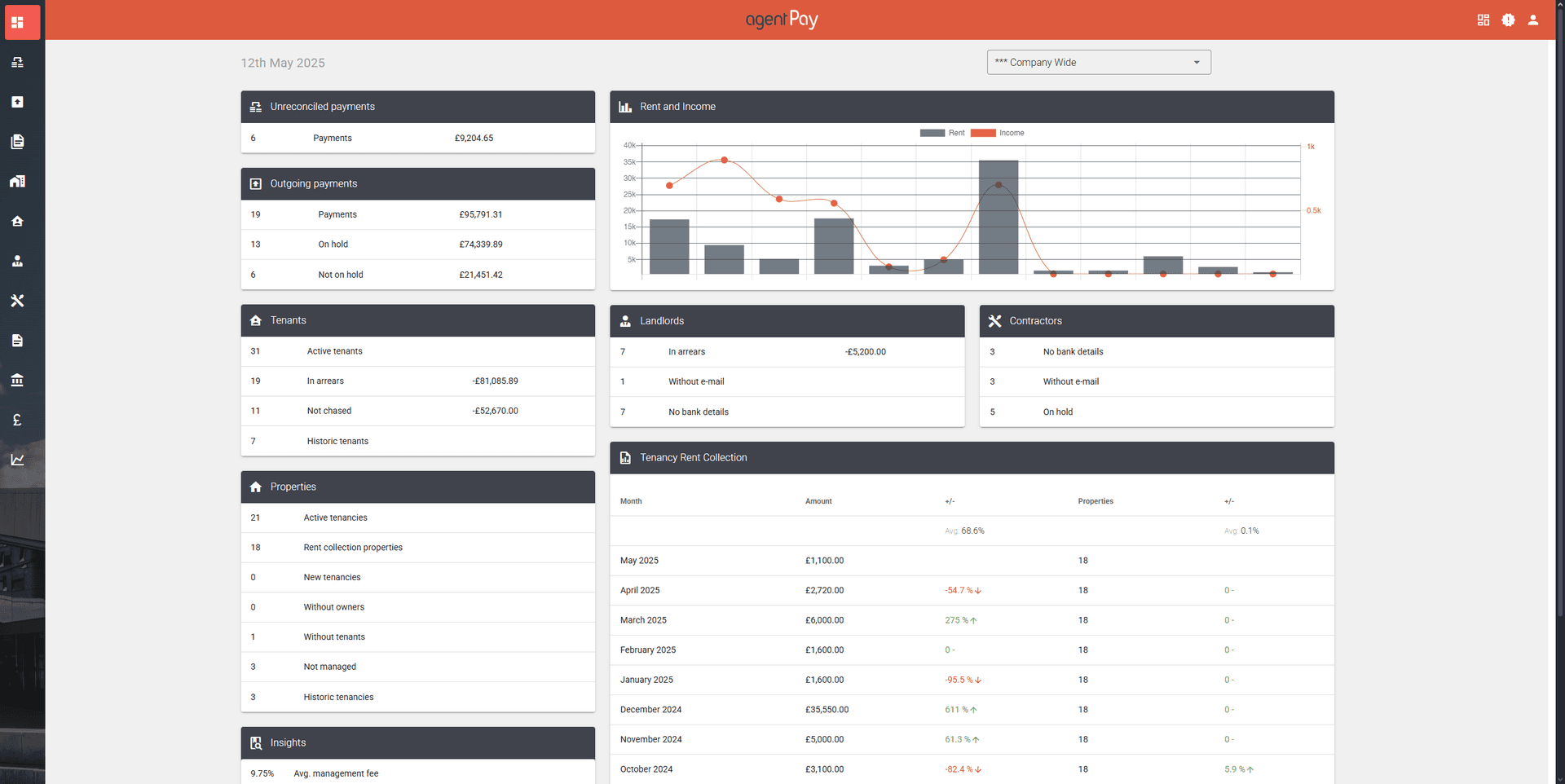
Task: Select the outgoing payments upload icon in sidebar
Action: pyautogui.click(x=17, y=102)
